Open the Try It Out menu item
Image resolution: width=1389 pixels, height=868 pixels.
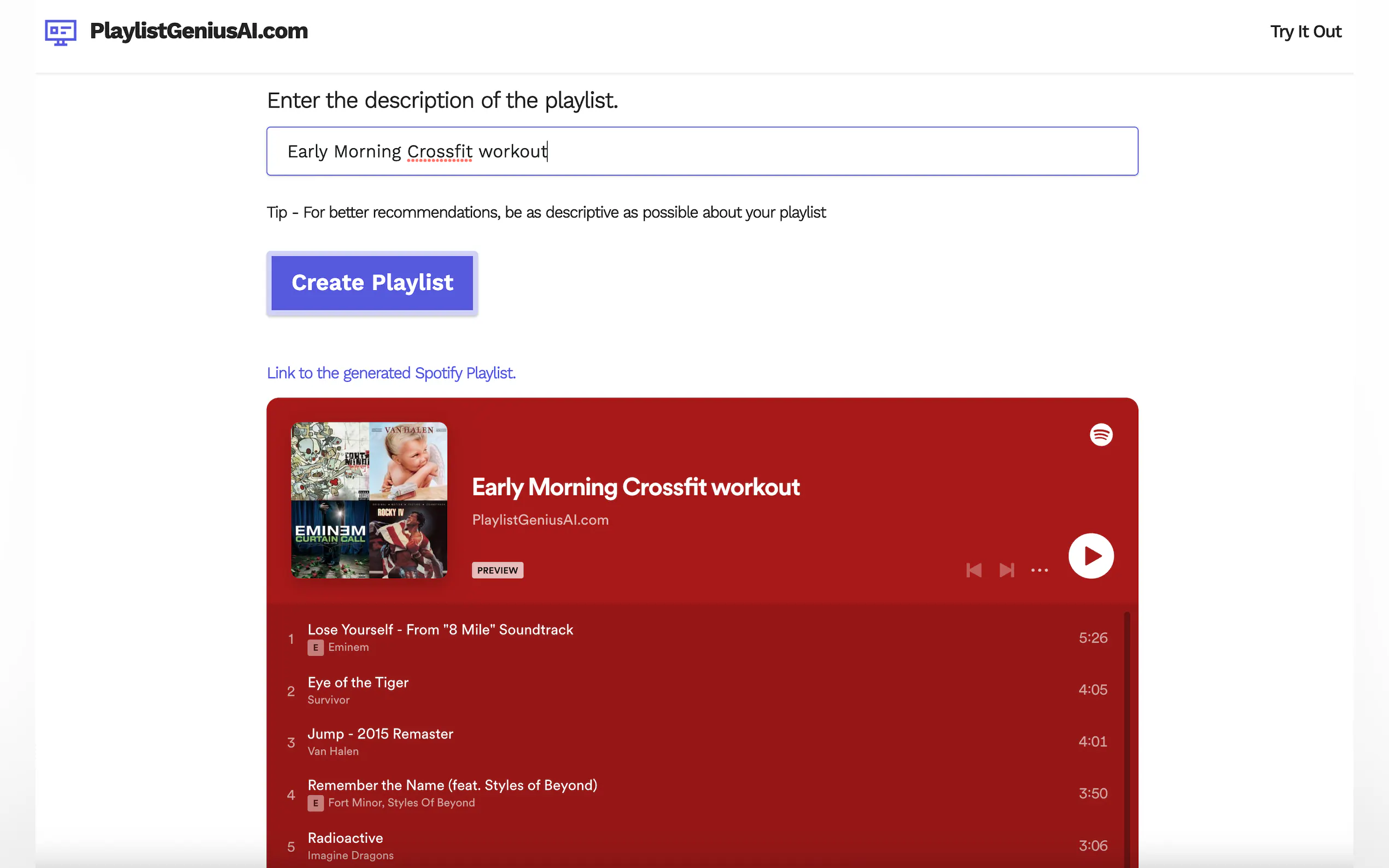click(x=1305, y=32)
